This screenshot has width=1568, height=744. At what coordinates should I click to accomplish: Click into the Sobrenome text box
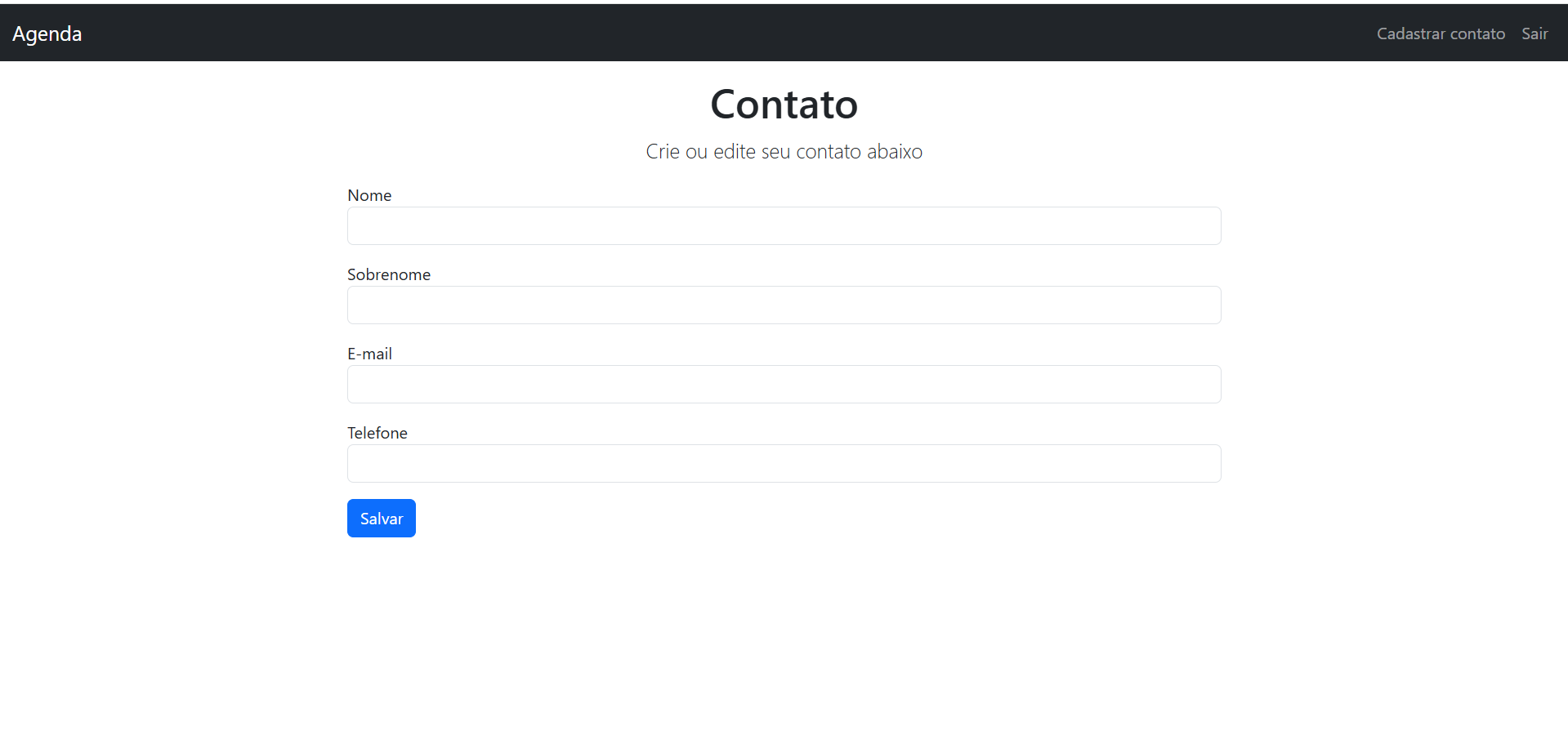click(x=784, y=305)
